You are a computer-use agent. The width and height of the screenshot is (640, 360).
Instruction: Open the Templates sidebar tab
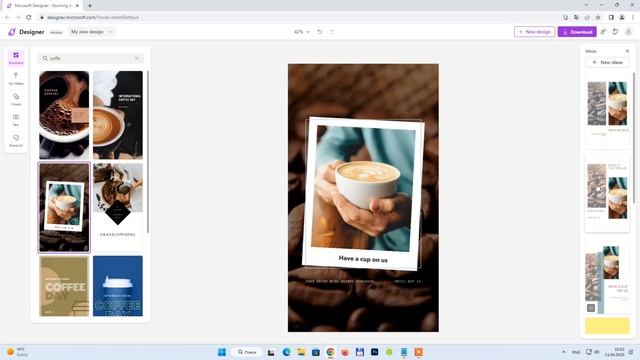coord(16,58)
